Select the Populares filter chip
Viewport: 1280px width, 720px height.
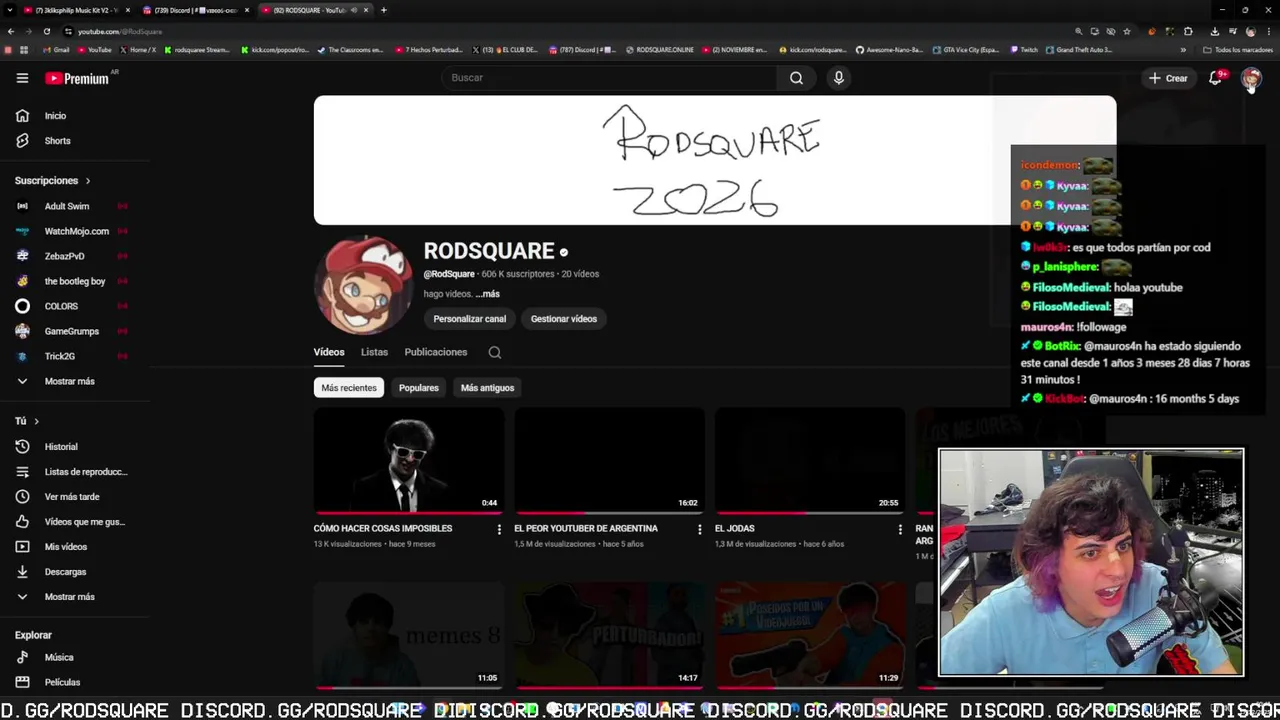click(419, 388)
